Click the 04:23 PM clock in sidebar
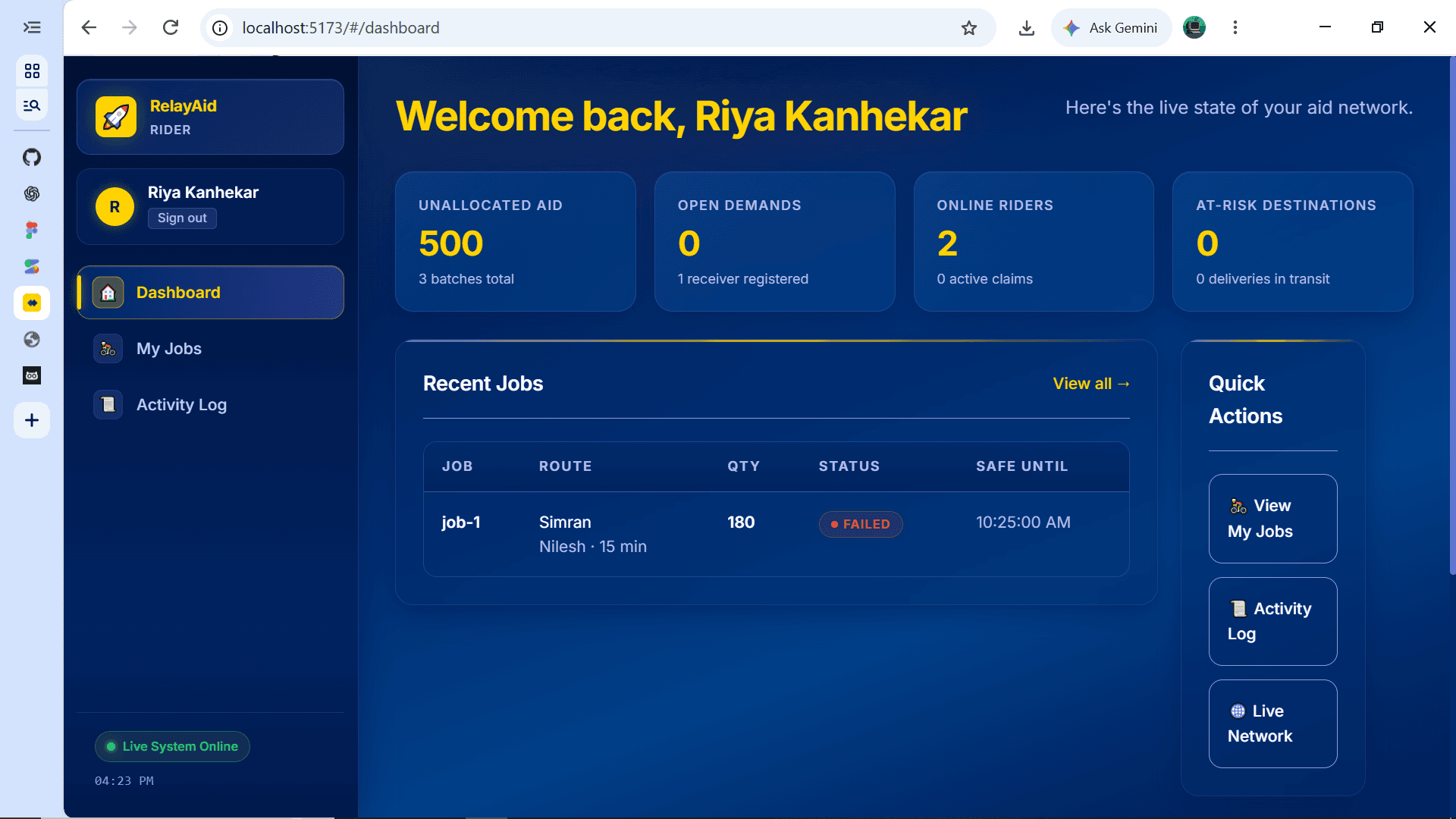The image size is (1456, 819). coord(124,781)
